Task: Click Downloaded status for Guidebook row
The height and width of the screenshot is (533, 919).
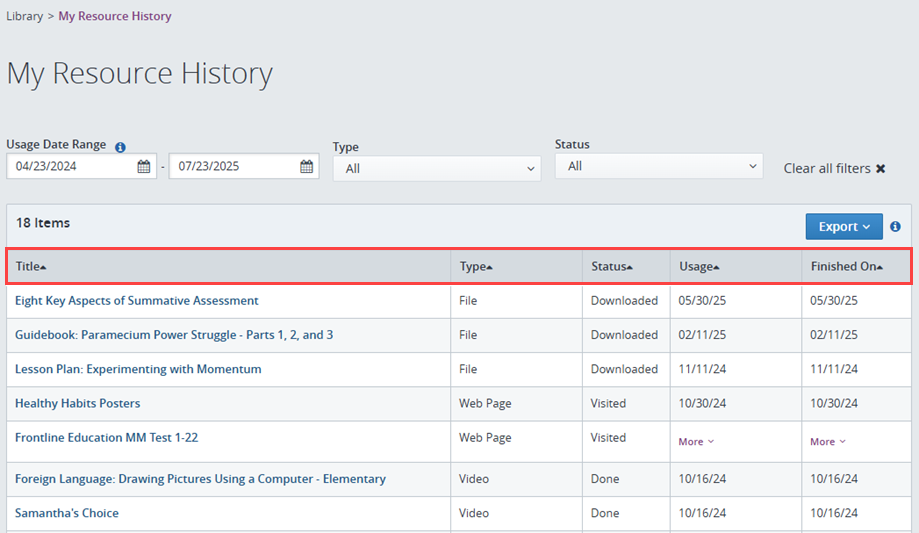Action: click(624, 335)
